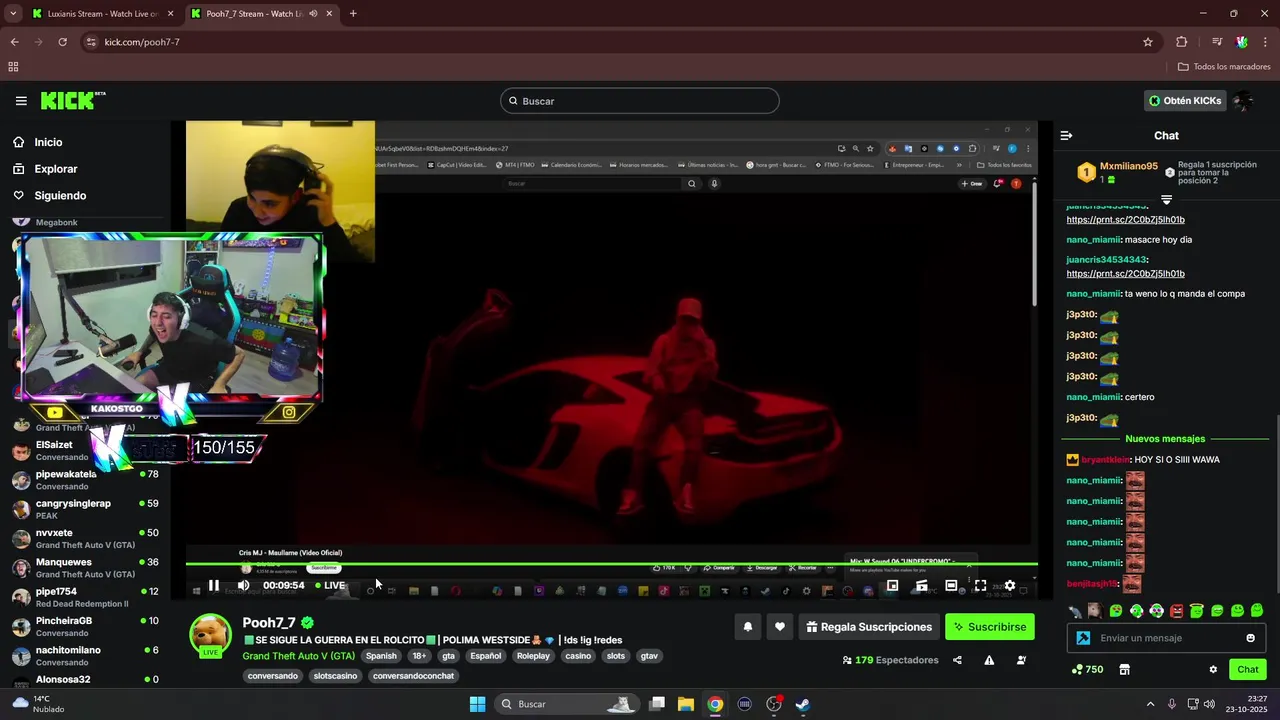1280x720 pixels.
Task: Select the Spanish tag
Action: point(381,656)
